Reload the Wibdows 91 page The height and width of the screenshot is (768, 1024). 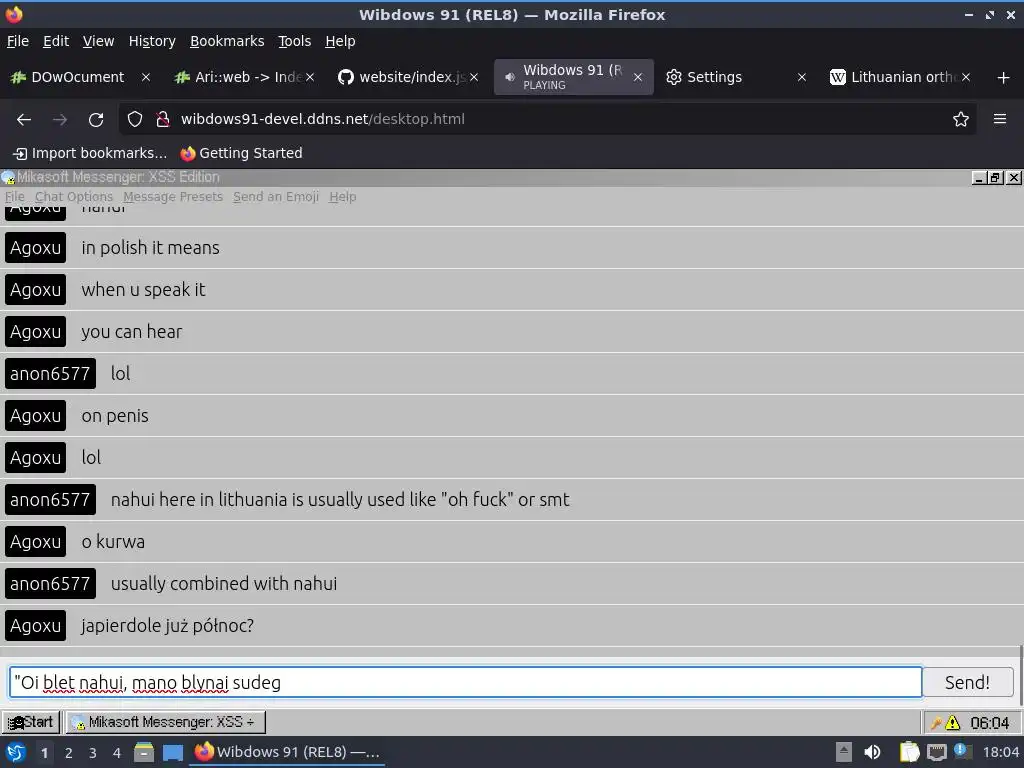pos(96,120)
